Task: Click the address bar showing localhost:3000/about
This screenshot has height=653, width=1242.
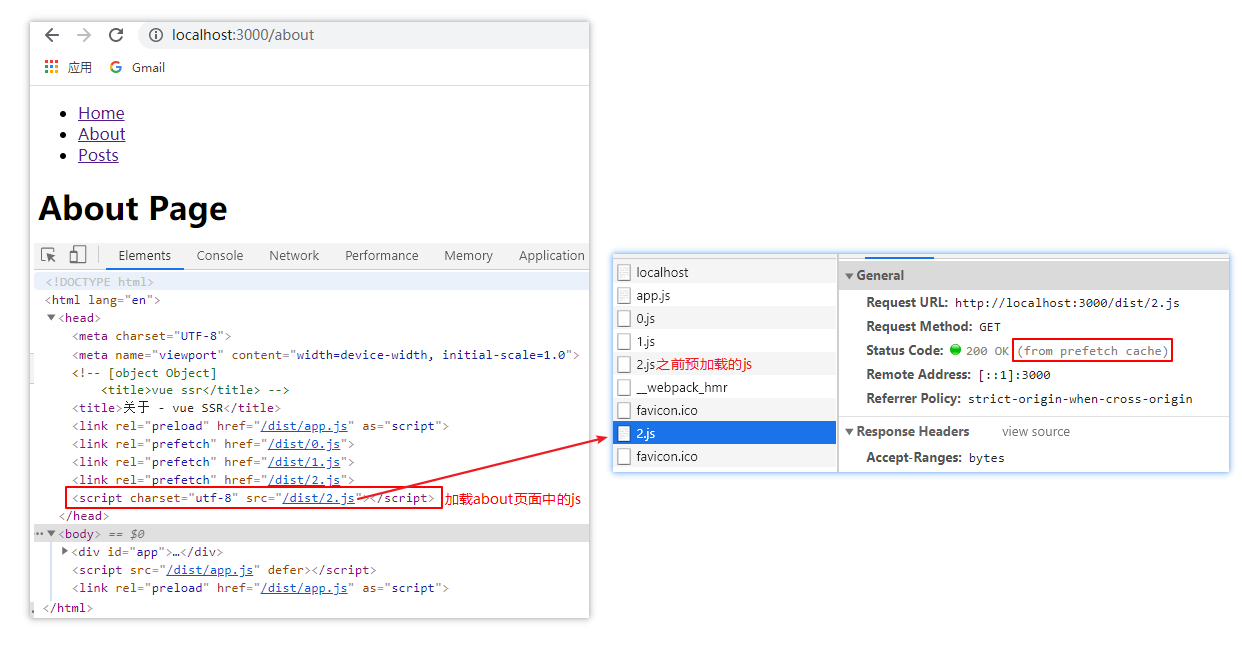Action: tap(362, 35)
